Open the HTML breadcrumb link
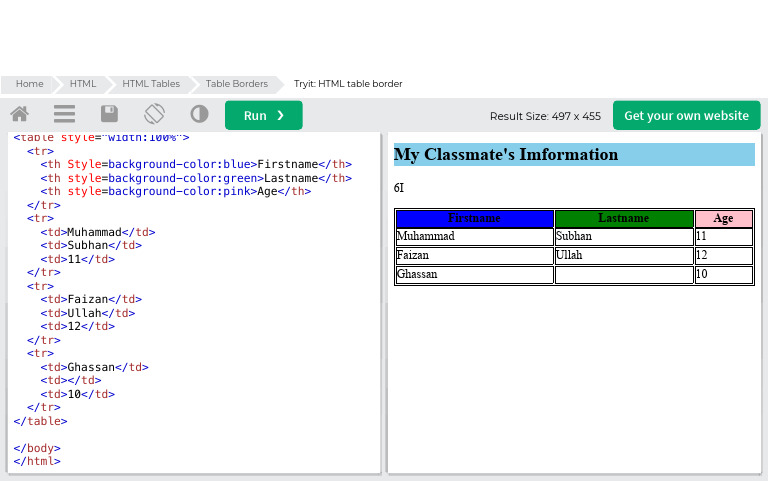 click(x=83, y=84)
